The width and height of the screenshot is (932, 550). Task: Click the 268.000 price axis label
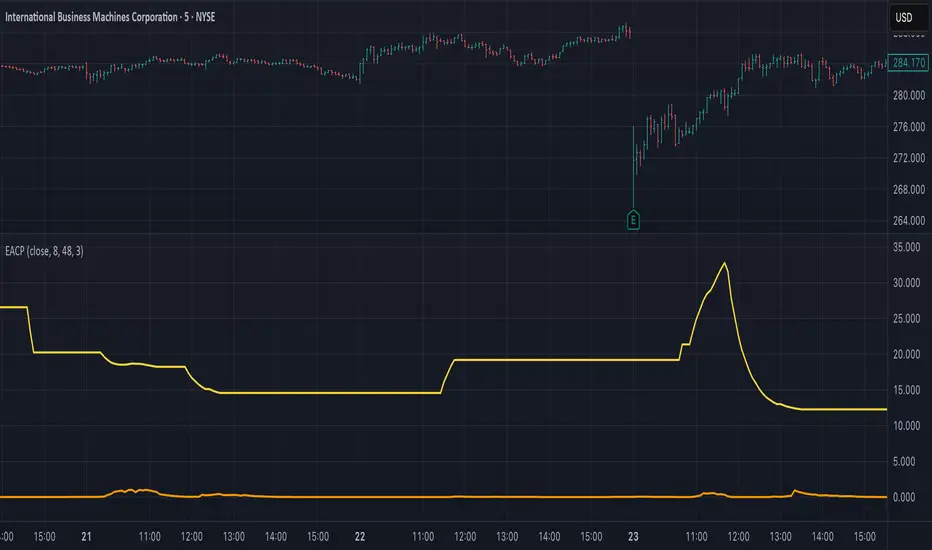click(x=909, y=190)
